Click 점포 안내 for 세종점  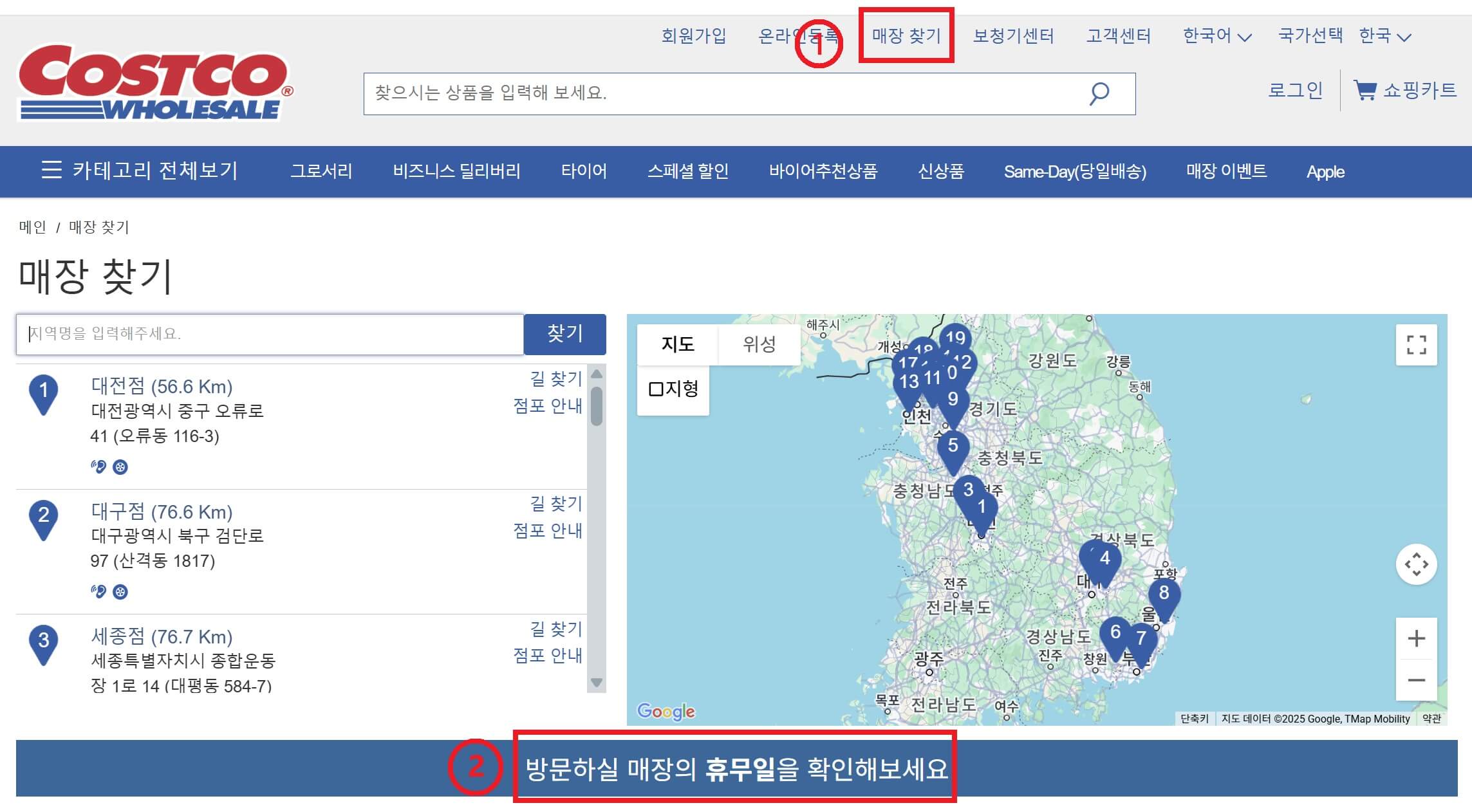(x=548, y=655)
